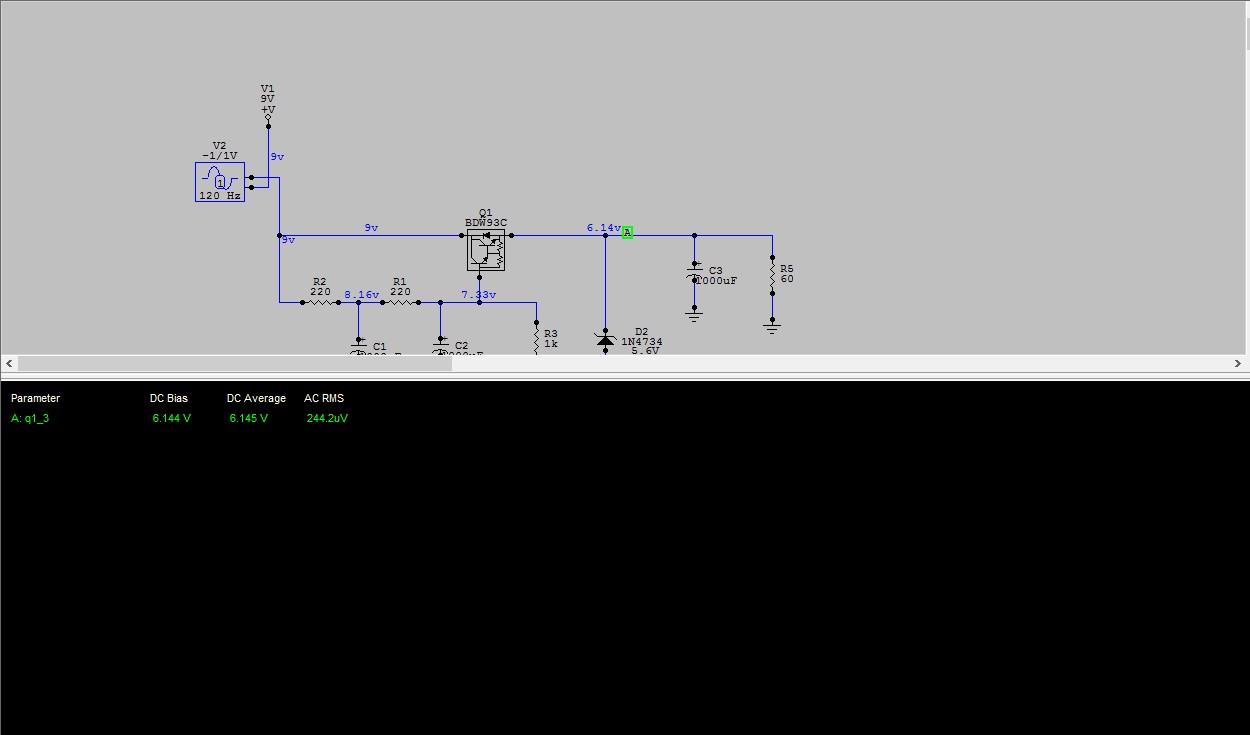Click the 6.144 V DC Bias value
This screenshot has height=735, width=1250.
tap(172, 418)
